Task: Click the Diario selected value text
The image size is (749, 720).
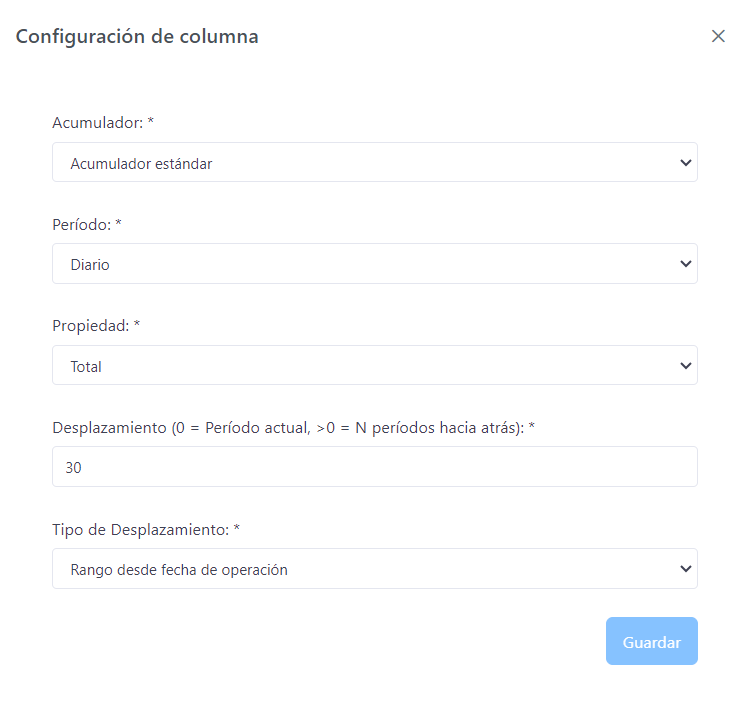Action: coord(90,265)
